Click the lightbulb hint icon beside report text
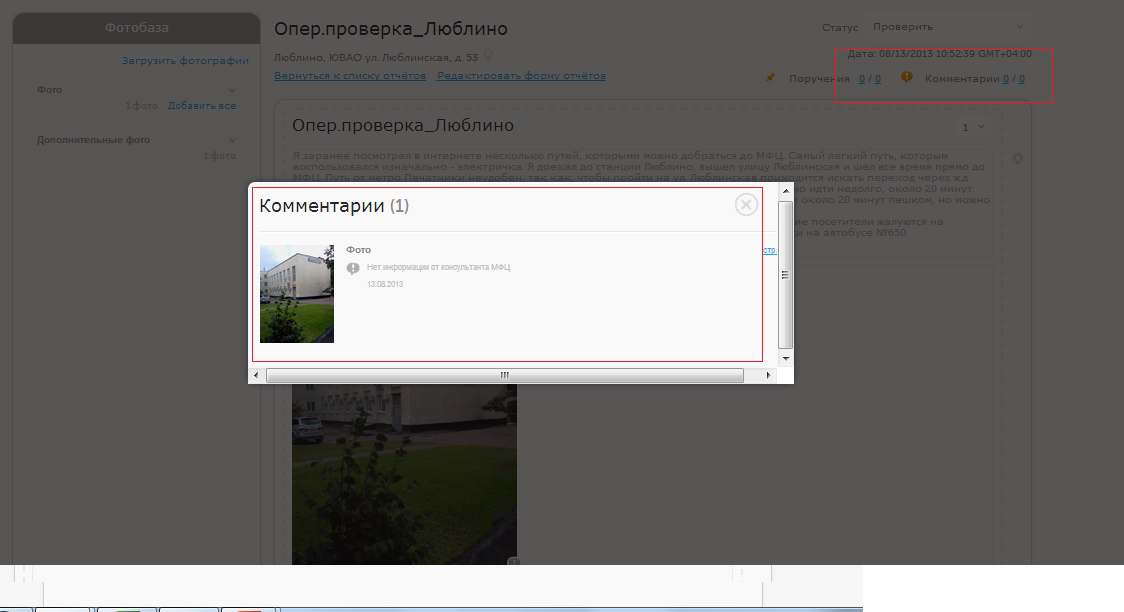This screenshot has height=612, width=1124. coord(1018,159)
